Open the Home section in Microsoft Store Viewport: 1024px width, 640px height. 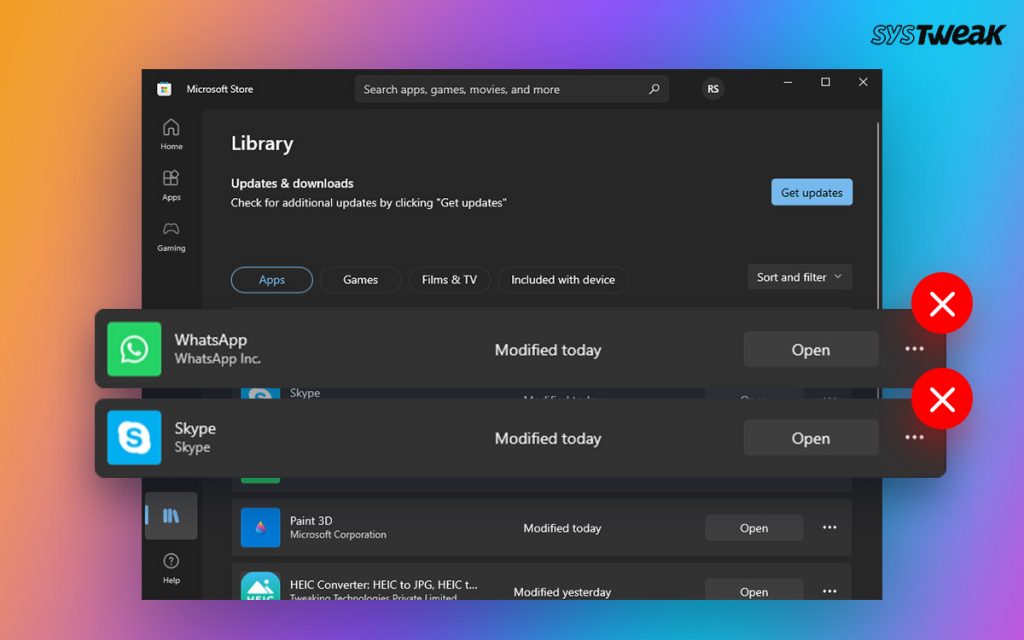(170, 133)
